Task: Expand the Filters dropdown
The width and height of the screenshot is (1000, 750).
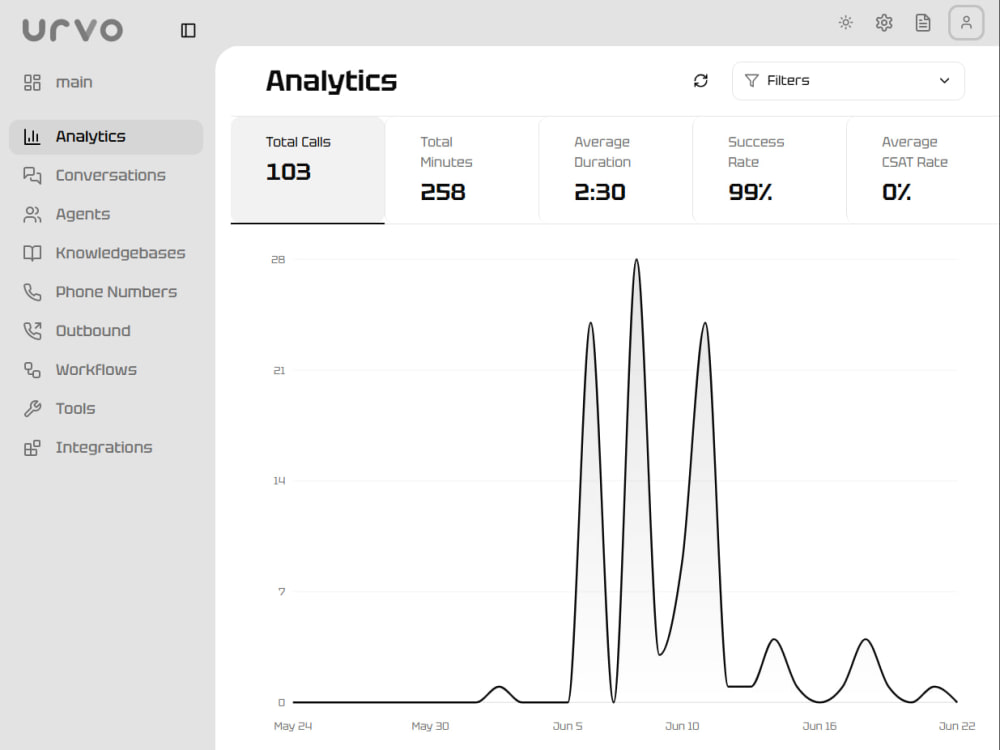Action: [848, 81]
